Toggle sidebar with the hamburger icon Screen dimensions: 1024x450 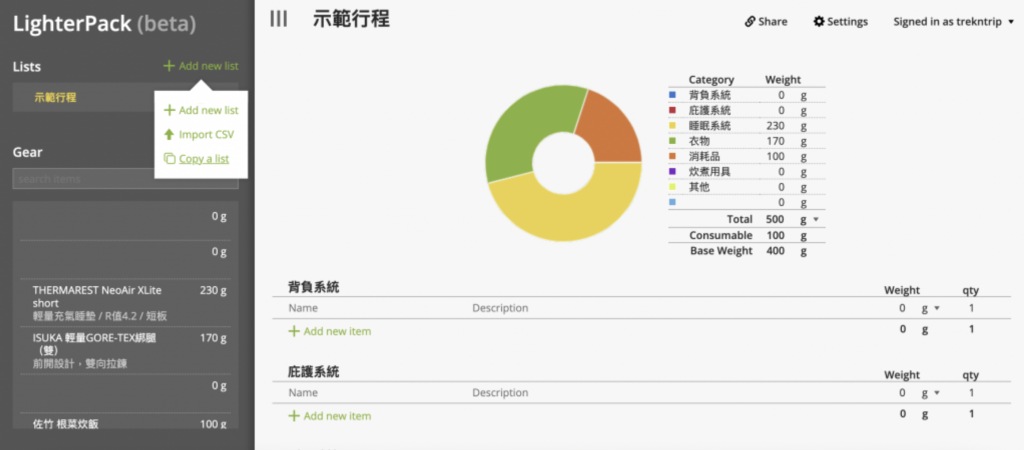[x=279, y=19]
